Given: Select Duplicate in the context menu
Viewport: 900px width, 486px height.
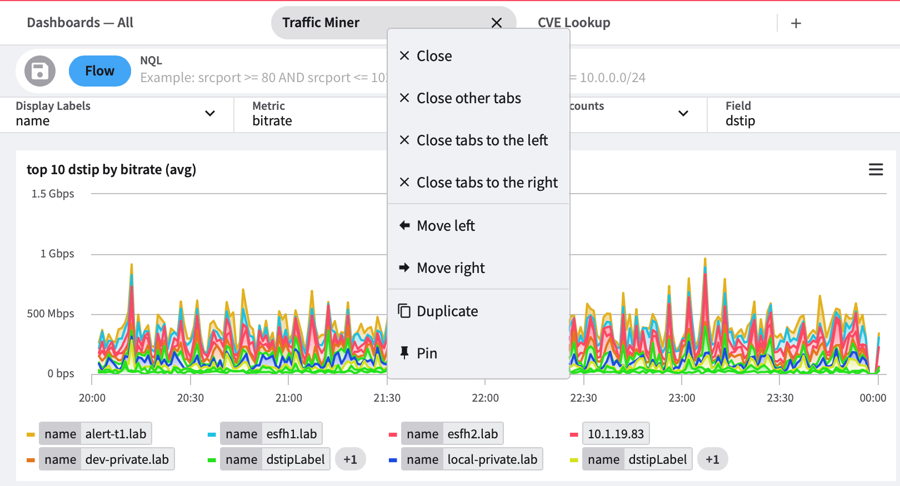Looking at the screenshot, I should click(446, 311).
